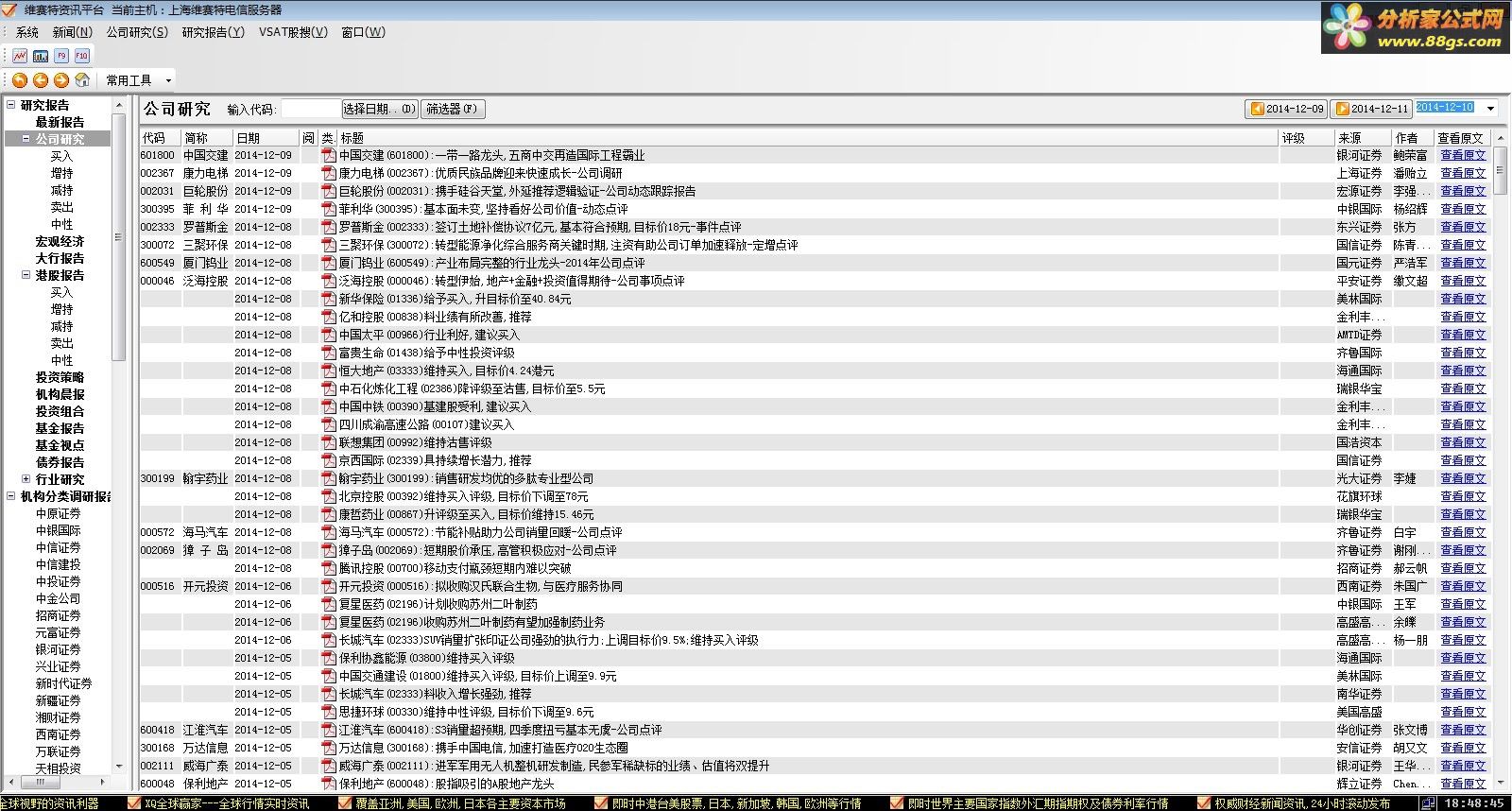Open 查看原文 link for 中国交建 row
The height and width of the screenshot is (811, 1512).
(1463, 155)
